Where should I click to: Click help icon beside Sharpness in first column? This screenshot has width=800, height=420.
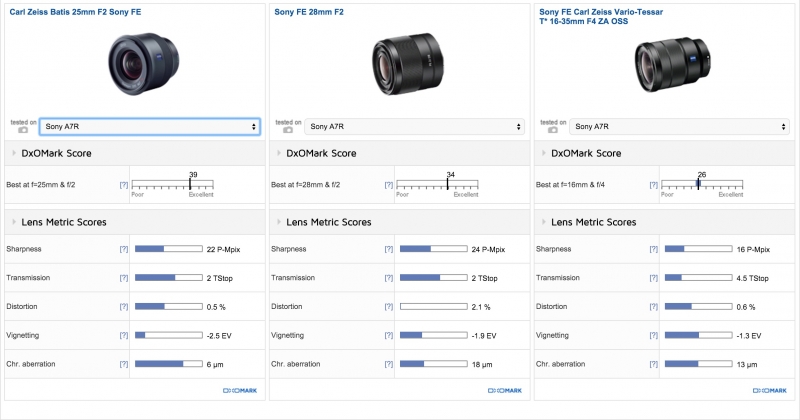click(x=124, y=248)
